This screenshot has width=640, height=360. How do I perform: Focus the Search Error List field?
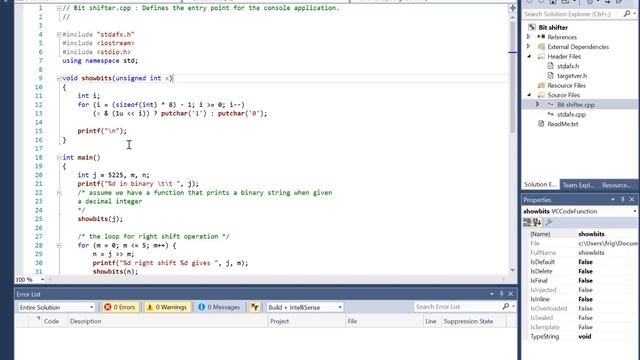pyautogui.click(x=458, y=307)
